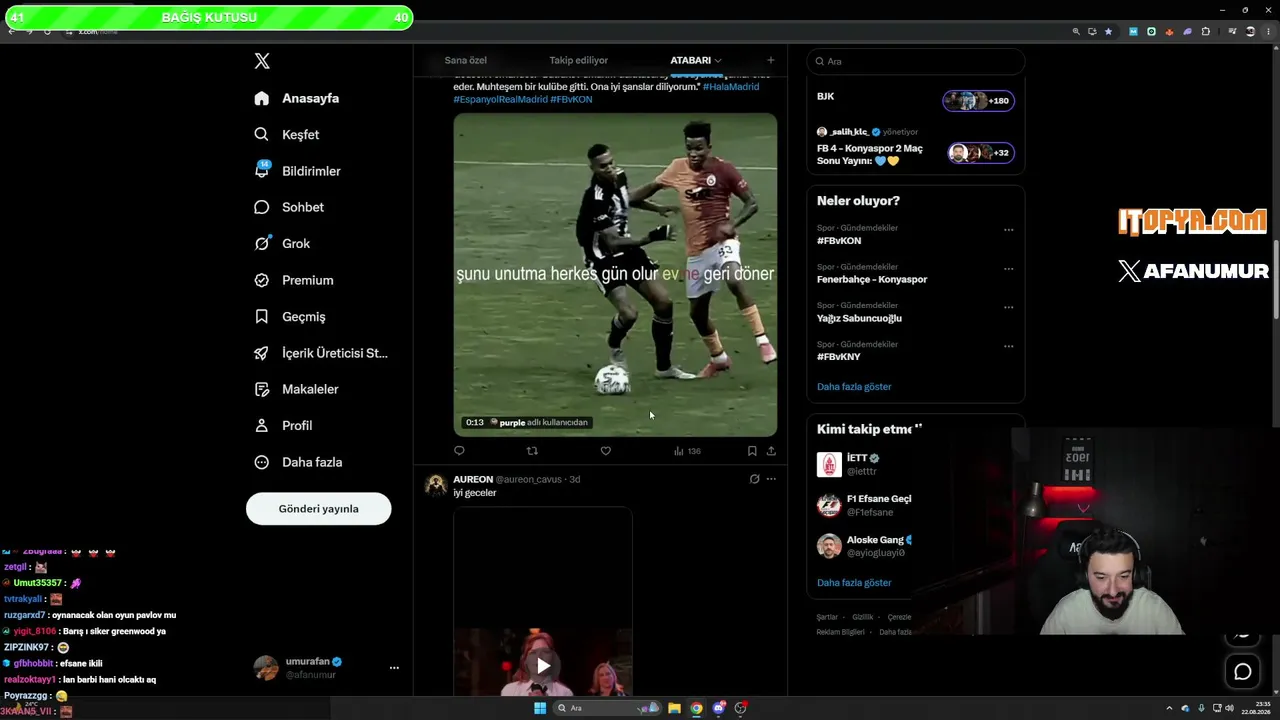Open Sohbet messages
1280x720 pixels.
tap(288, 207)
